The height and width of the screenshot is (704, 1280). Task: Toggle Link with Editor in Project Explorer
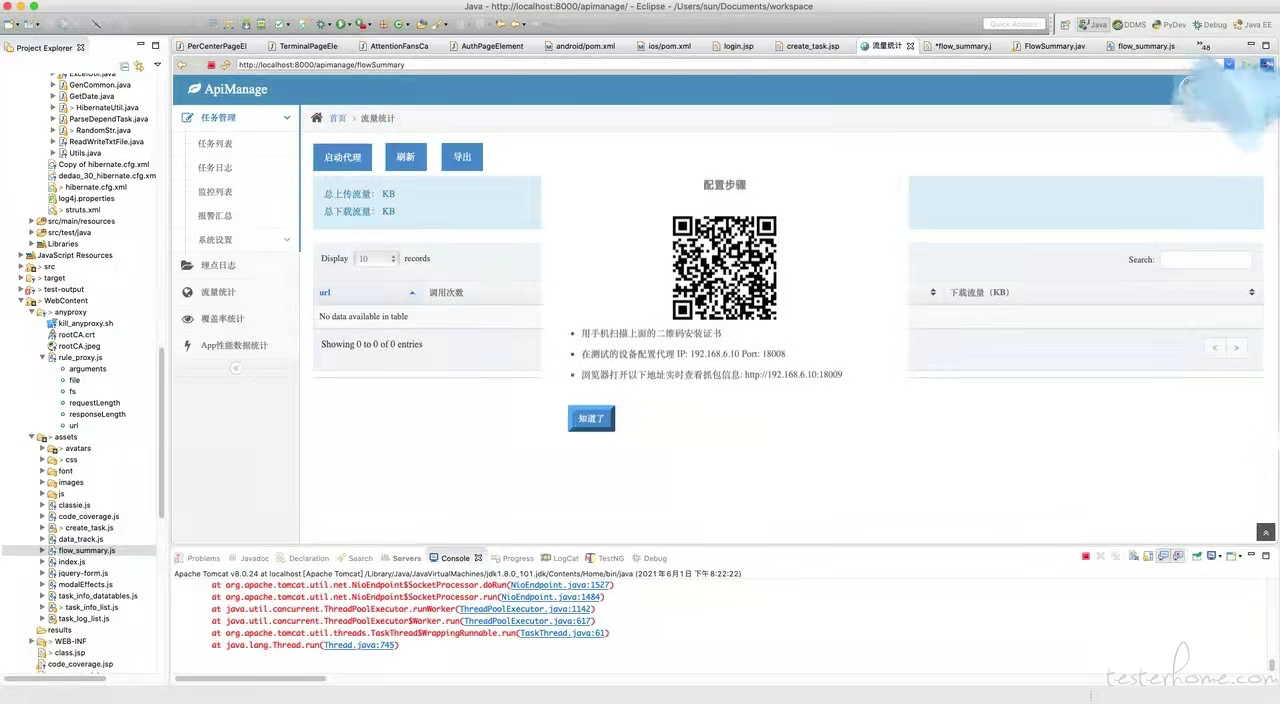[139, 65]
